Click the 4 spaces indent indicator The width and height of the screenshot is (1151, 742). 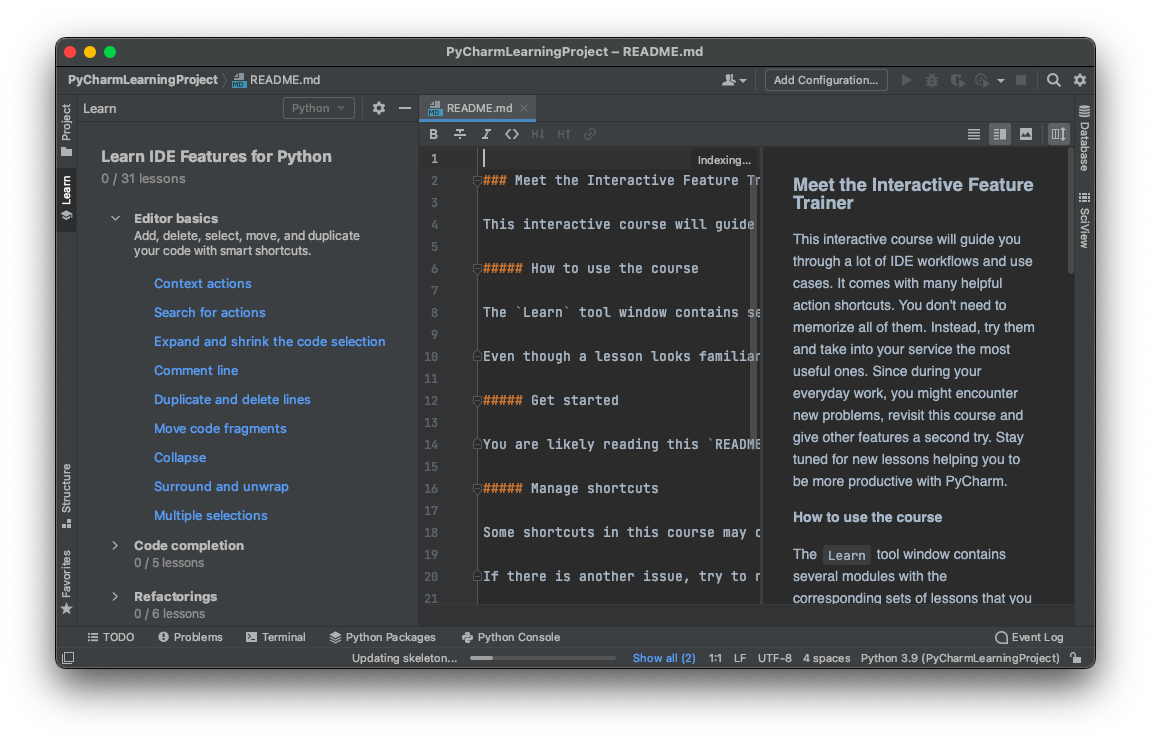[827, 658]
